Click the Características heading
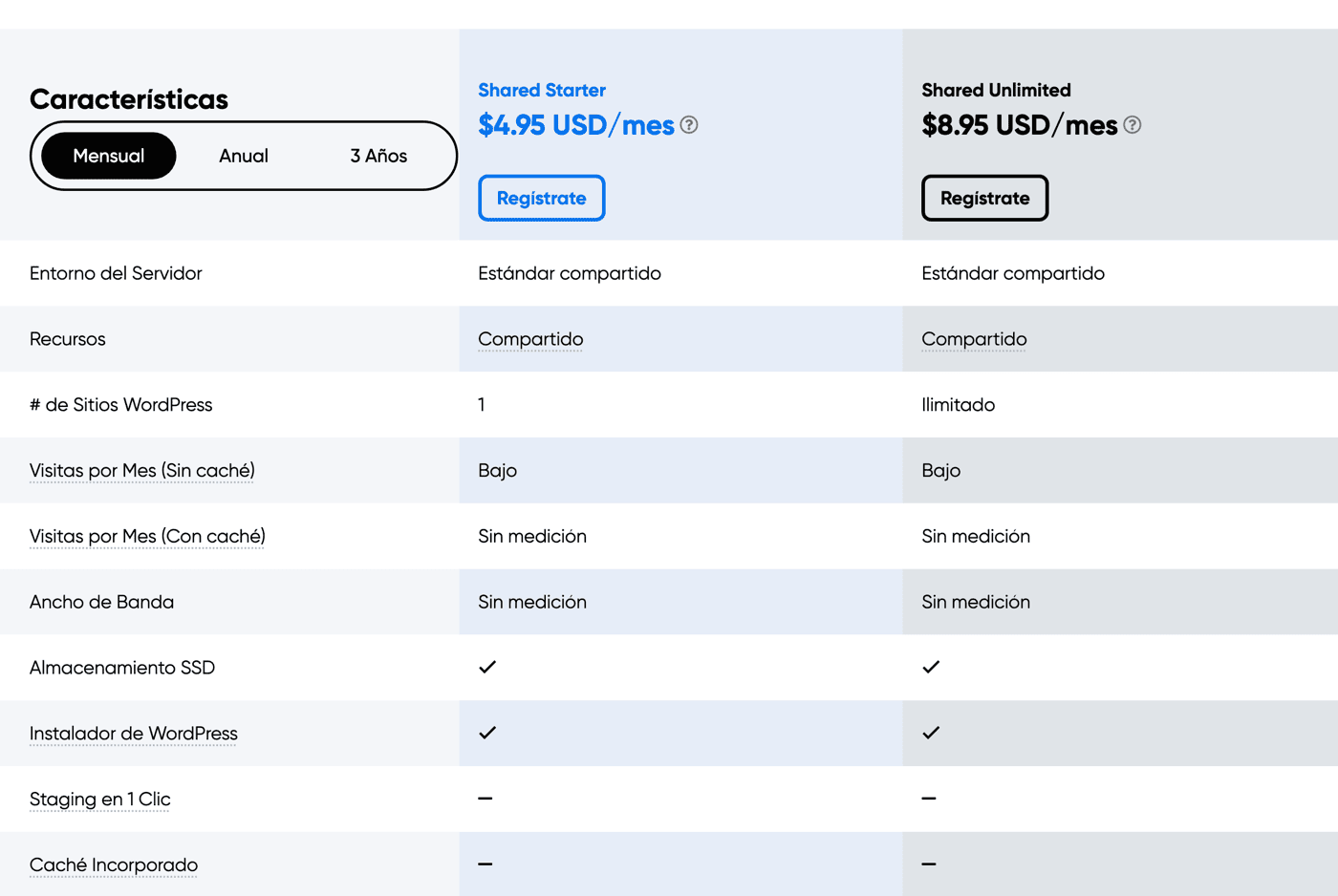 pyautogui.click(x=129, y=99)
